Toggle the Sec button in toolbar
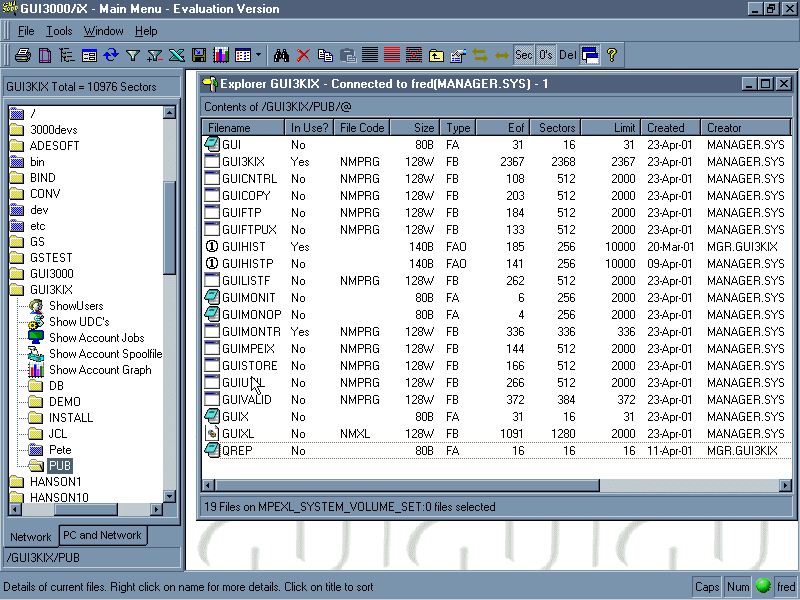The image size is (800, 600). [x=524, y=55]
